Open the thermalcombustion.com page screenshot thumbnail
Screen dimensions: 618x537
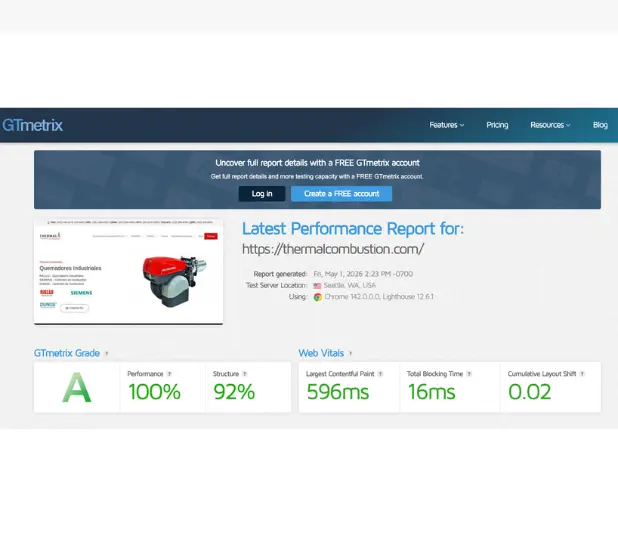tap(128, 272)
